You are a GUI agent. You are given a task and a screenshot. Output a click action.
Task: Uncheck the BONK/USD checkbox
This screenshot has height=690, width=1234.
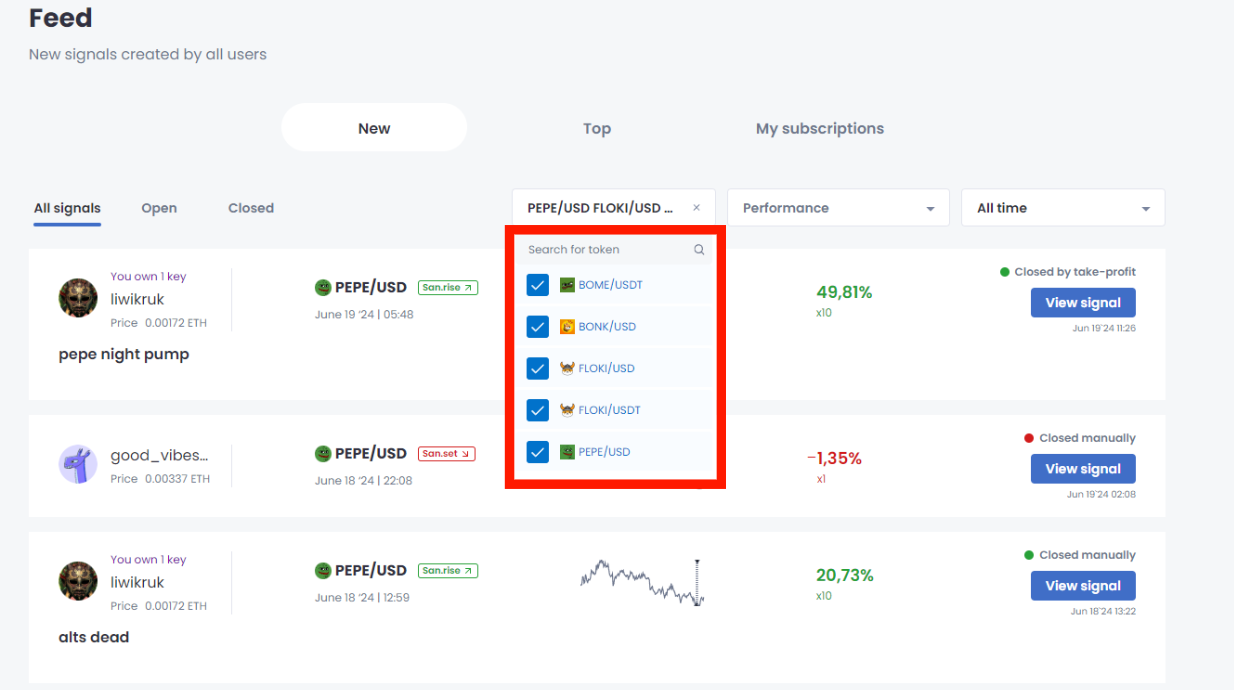(538, 327)
